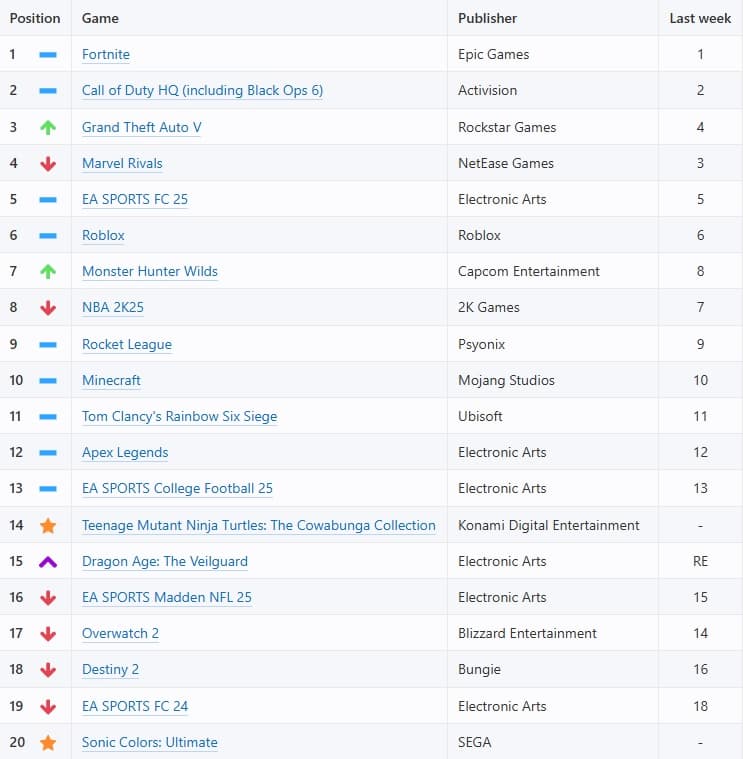Click the Position column header
The height and width of the screenshot is (759, 743).
pyautogui.click(x=35, y=18)
